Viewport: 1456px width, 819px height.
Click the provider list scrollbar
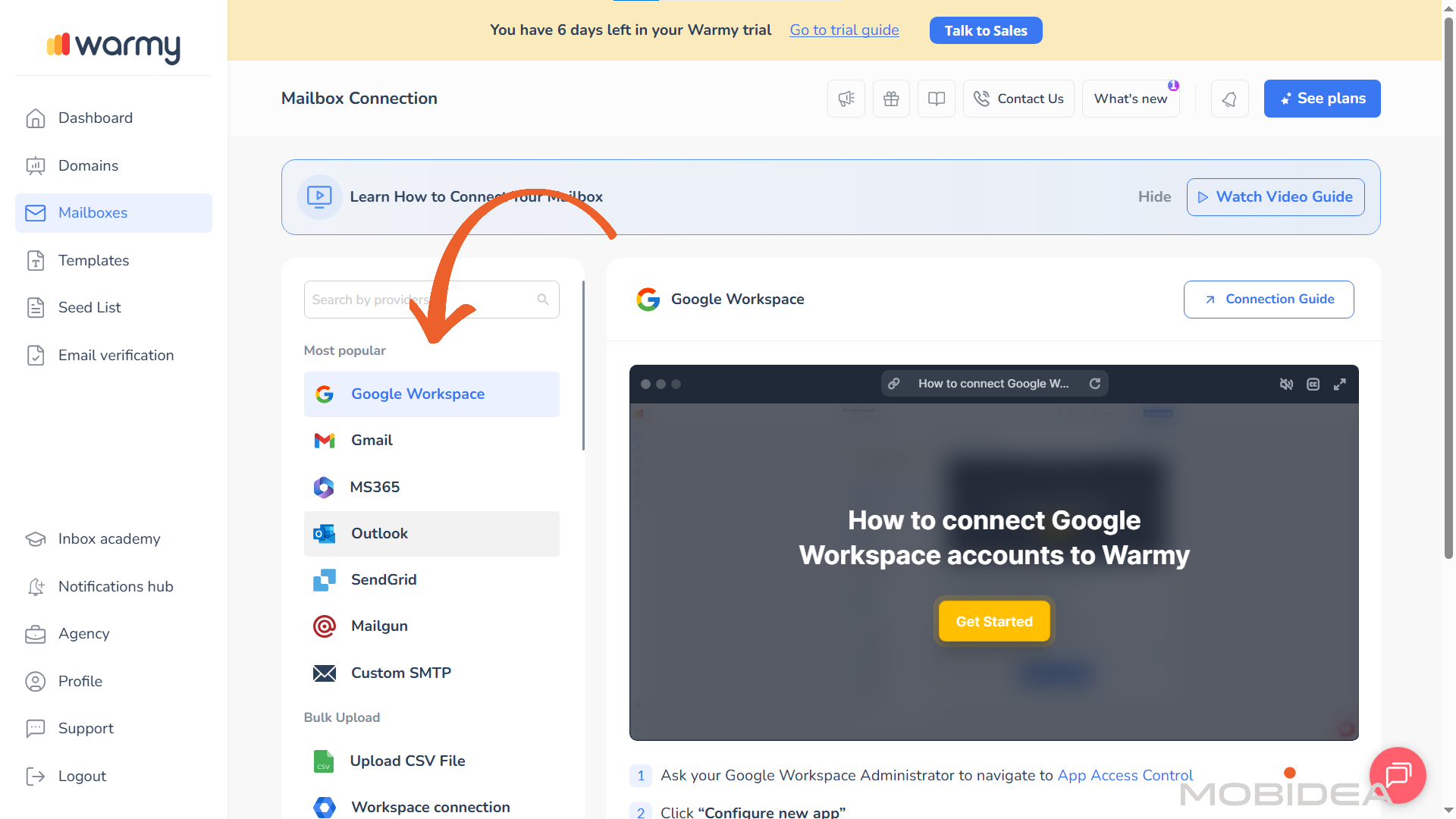coord(583,366)
